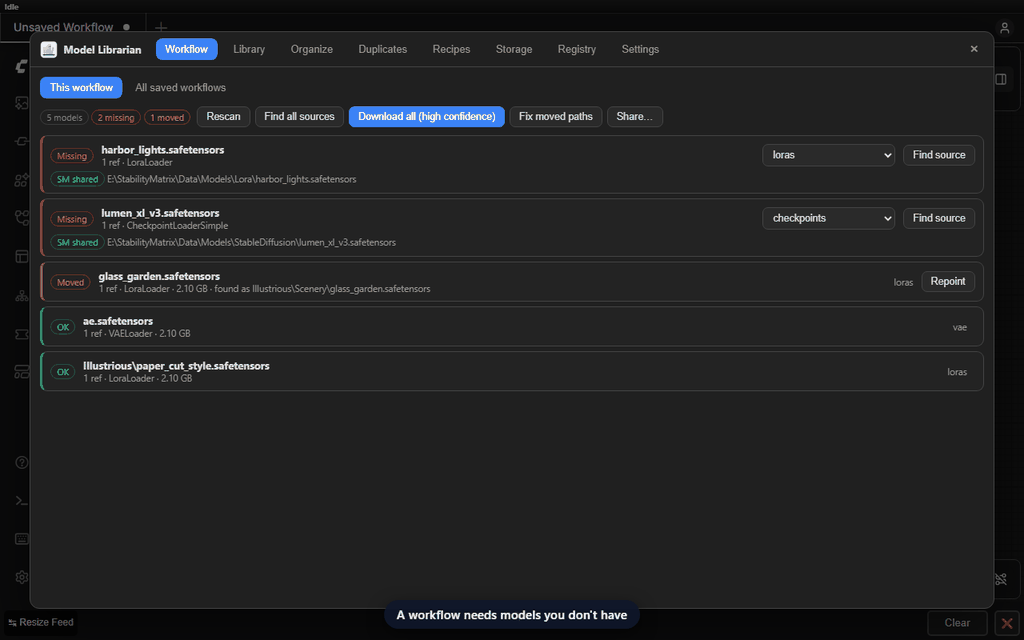Click the Moved badge on glass_garden row
This screenshot has height=640, width=1024.
[x=71, y=283]
